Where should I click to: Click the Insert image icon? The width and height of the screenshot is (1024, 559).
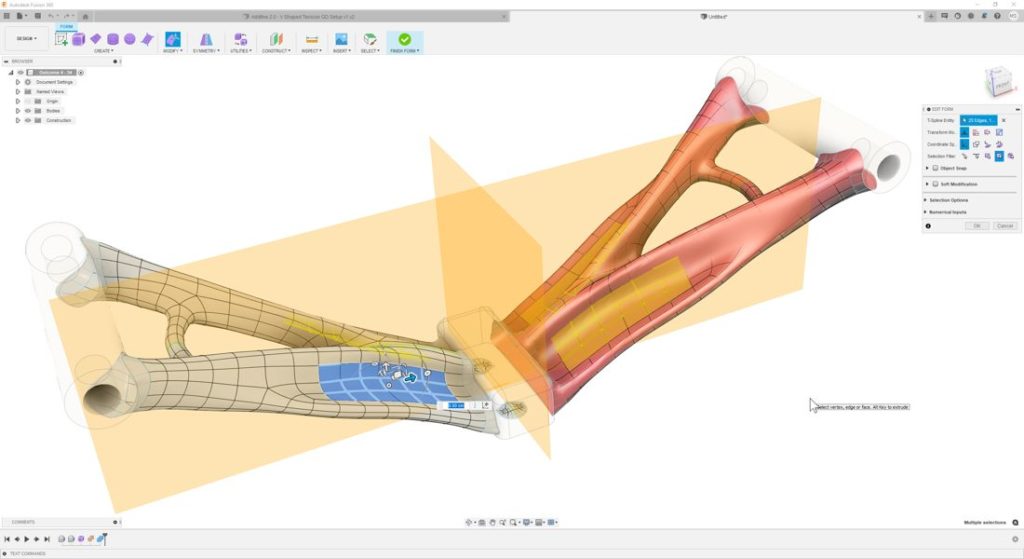click(x=341, y=39)
